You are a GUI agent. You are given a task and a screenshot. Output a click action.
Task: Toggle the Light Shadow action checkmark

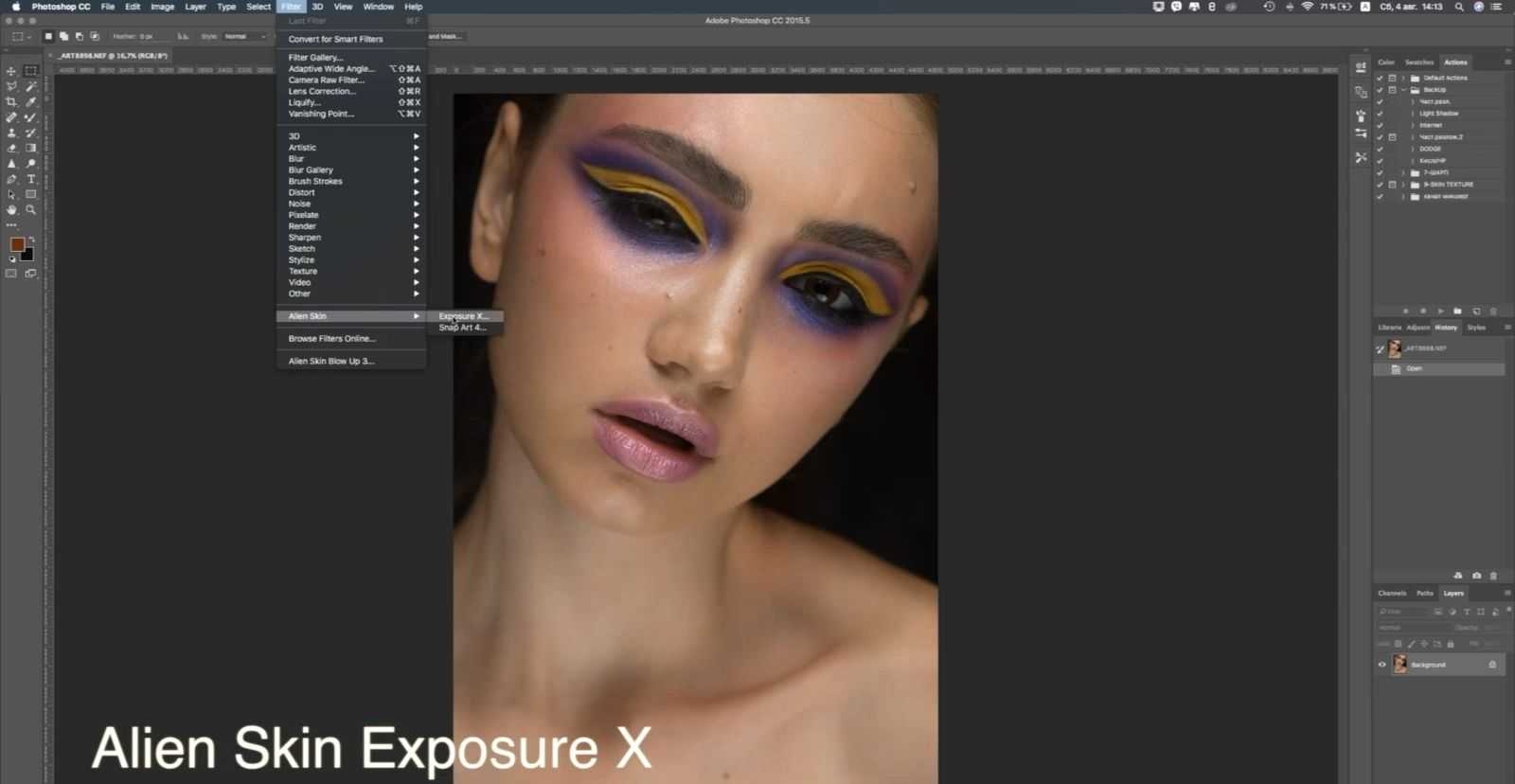[x=1380, y=114]
